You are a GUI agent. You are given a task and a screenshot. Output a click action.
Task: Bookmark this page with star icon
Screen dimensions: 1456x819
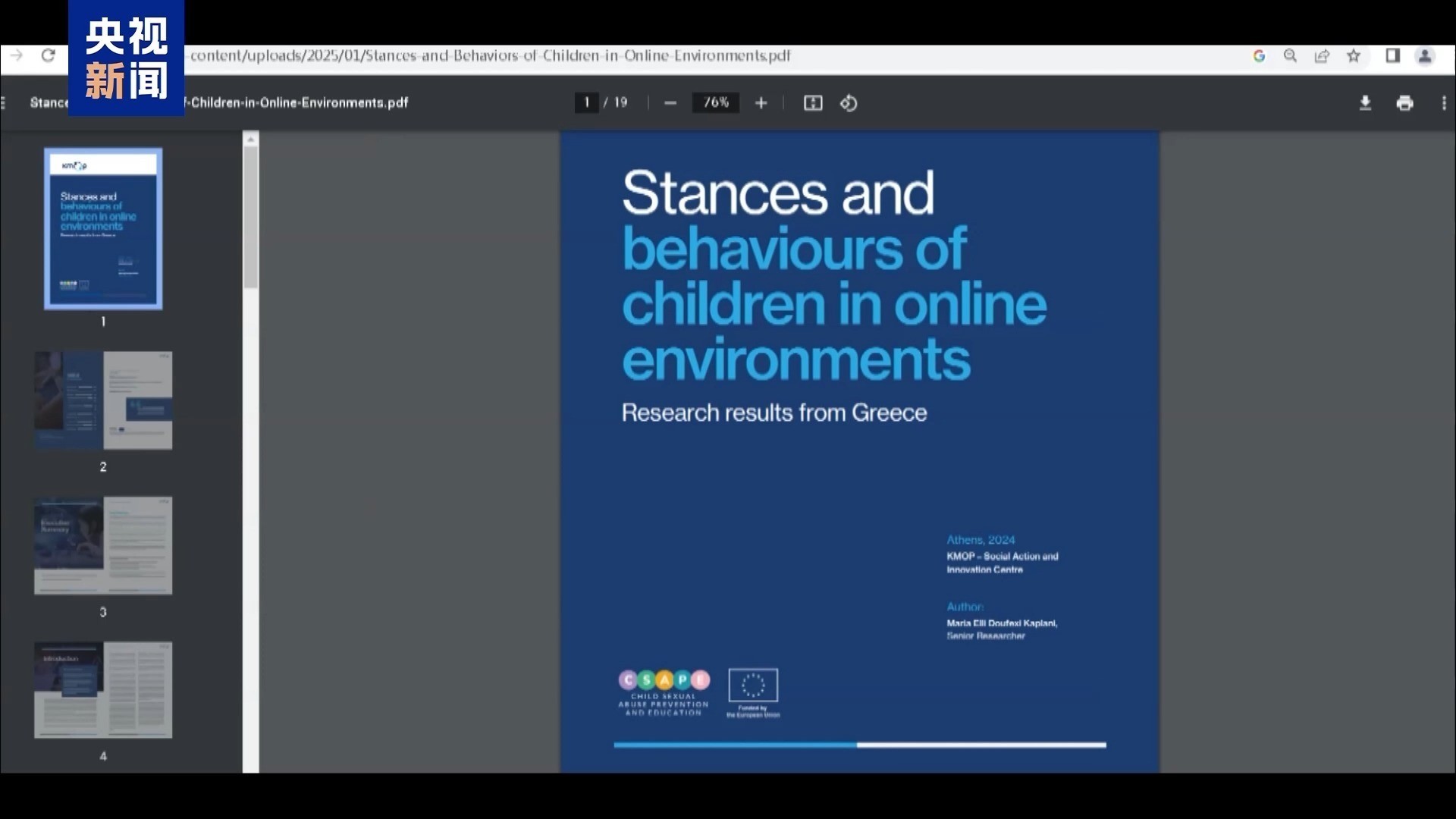pos(1354,55)
